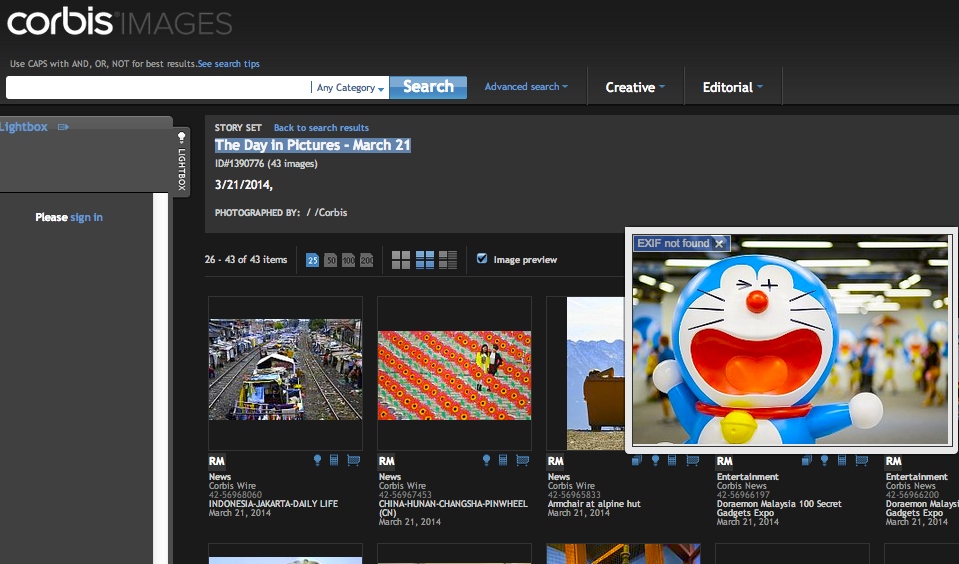This screenshot has height=564, width=959.
Task: Add CHINA-HUNAN-CHANGSHA-PINWHEEL to lightbox via bulb icon
Action: pos(486,460)
